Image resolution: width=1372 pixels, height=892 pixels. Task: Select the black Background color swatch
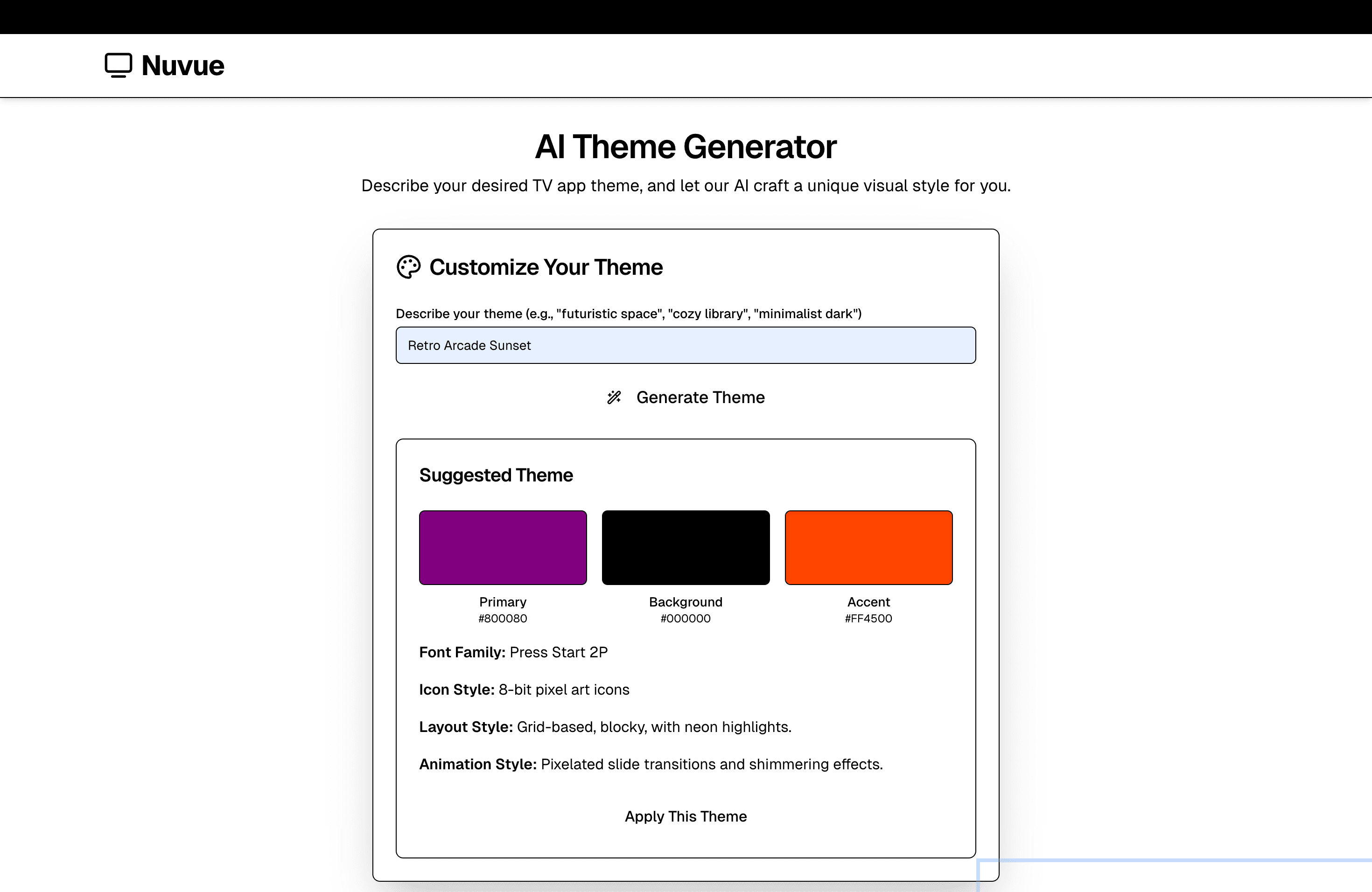pos(686,547)
